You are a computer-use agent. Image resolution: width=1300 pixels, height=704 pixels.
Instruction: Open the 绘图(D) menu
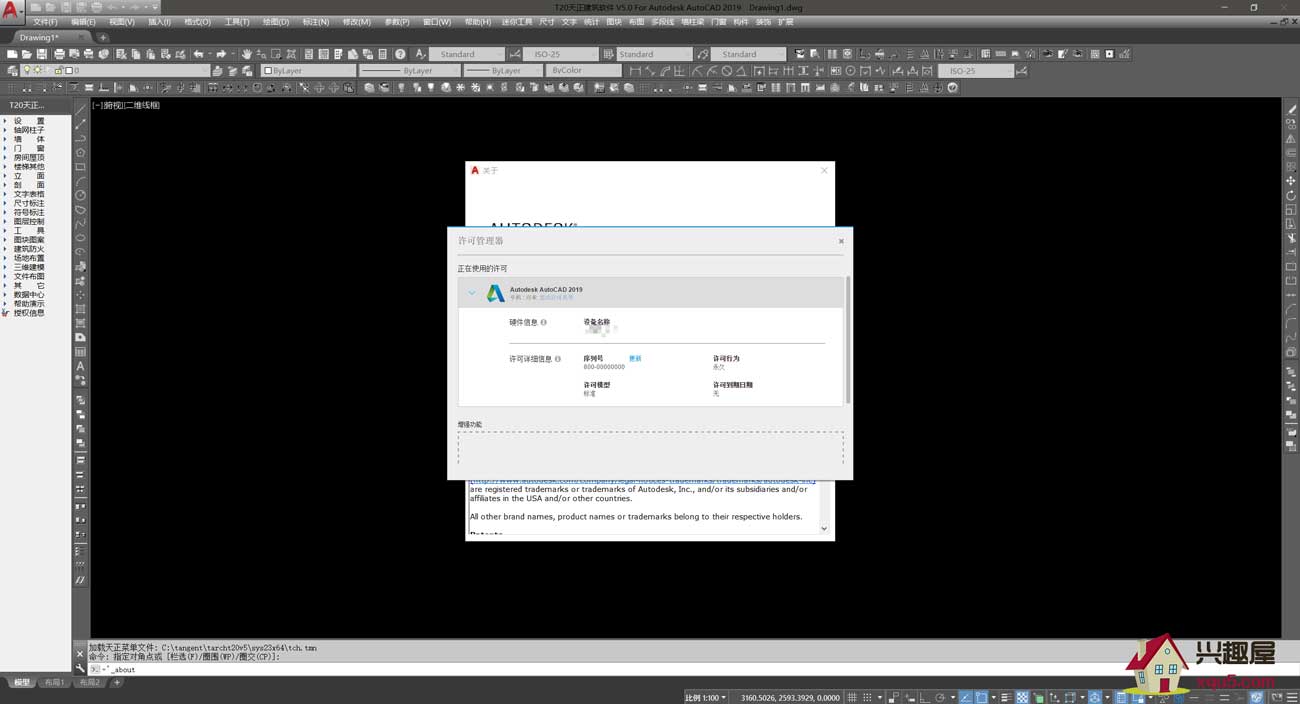pyautogui.click(x=275, y=22)
